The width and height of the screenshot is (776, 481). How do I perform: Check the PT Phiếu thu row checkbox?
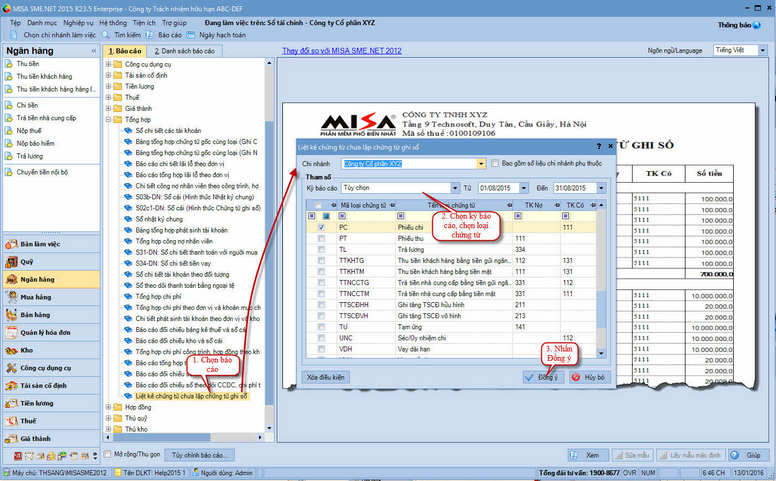pos(321,239)
